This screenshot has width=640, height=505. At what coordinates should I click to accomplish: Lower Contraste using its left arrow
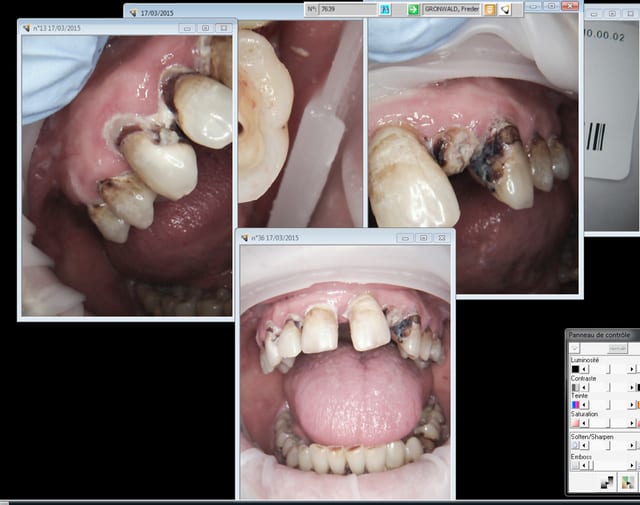point(584,387)
